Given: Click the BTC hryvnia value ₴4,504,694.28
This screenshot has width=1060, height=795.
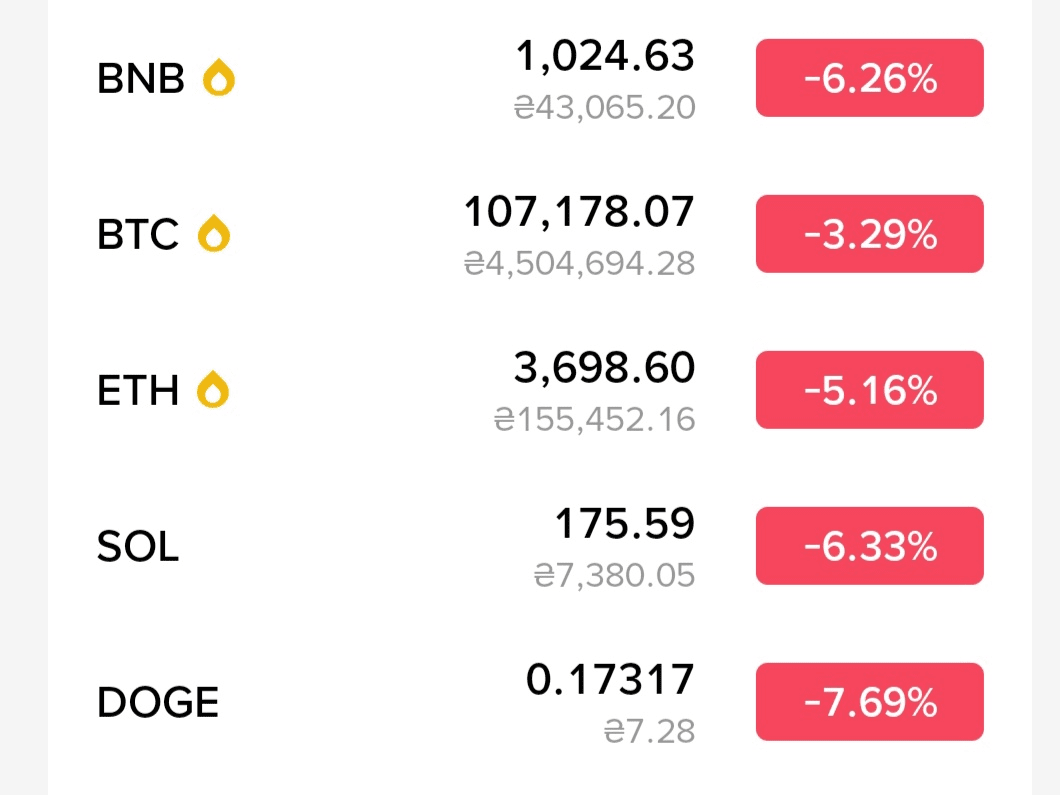Looking at the screenshot, I should coord(579,264).
